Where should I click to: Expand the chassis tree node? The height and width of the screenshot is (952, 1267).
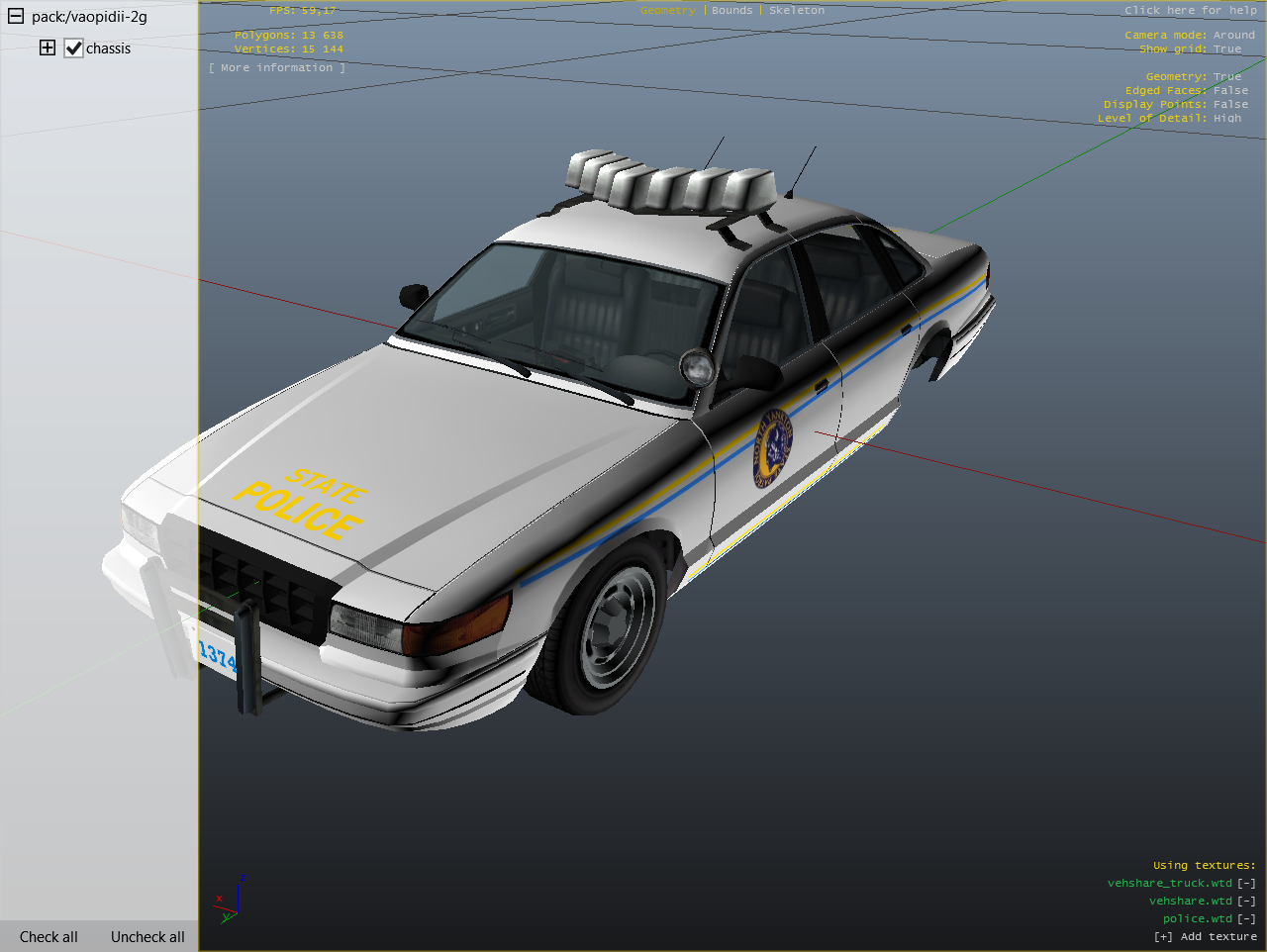[x=48, y=48]
